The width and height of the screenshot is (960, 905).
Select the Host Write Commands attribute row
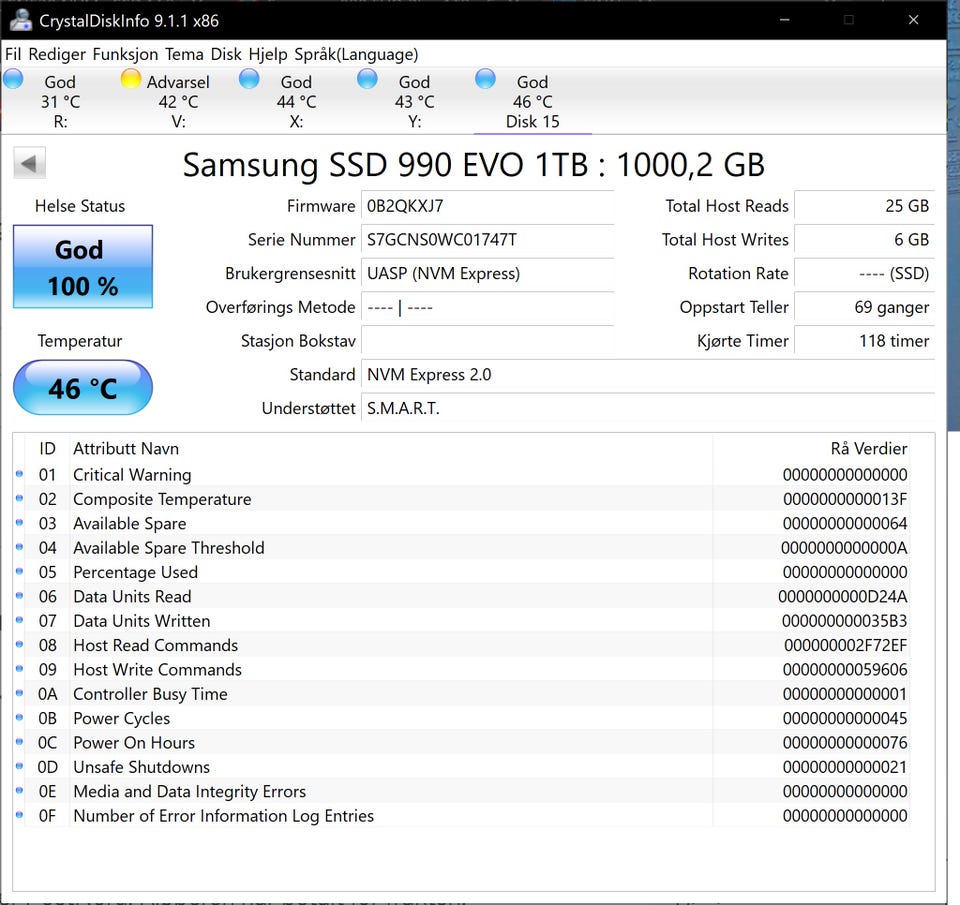[462, 670]
